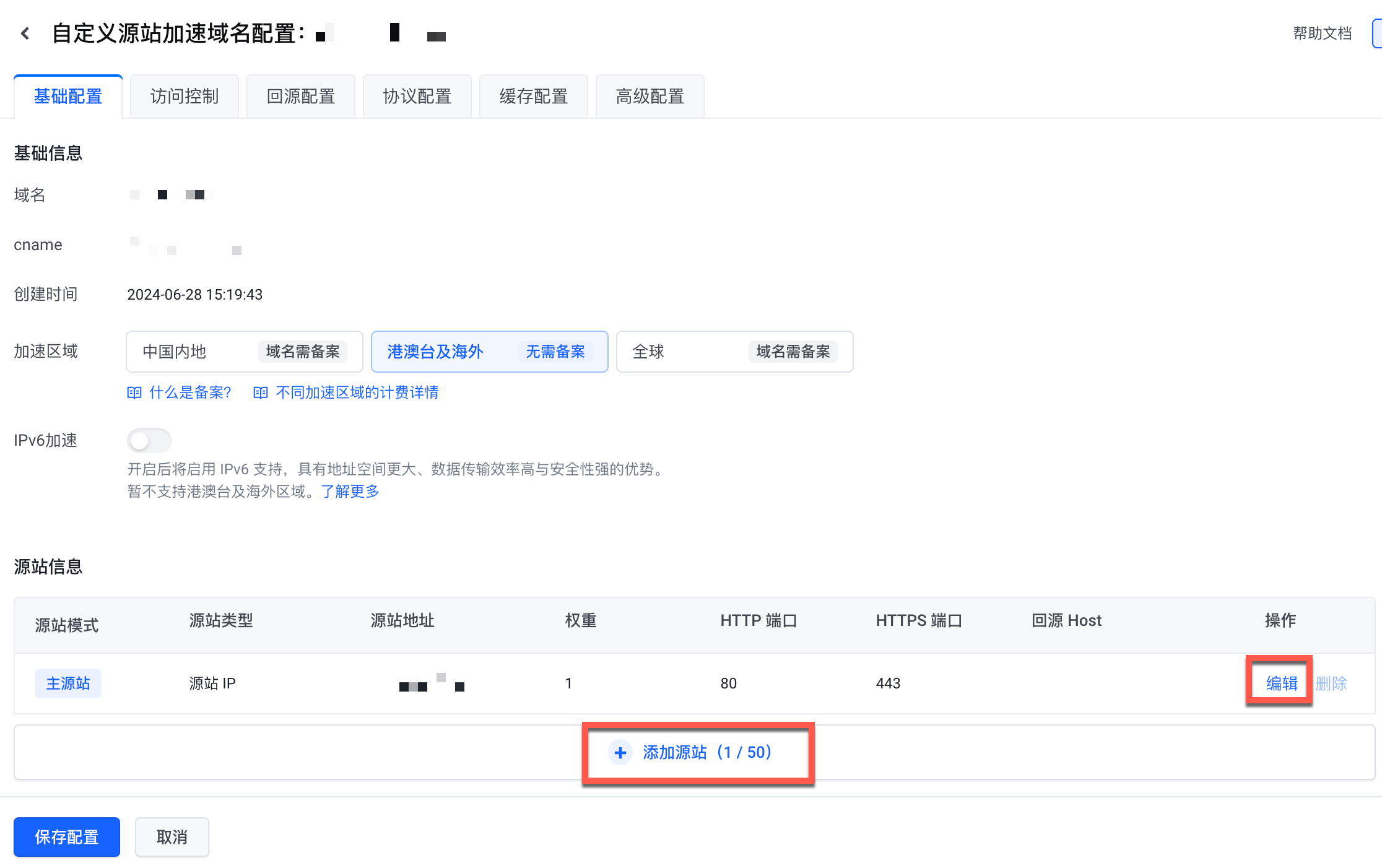The image size is (1382, 868).
Task: Click 编辑 for the 主源站 row
Action: [x=1282, y=684]
